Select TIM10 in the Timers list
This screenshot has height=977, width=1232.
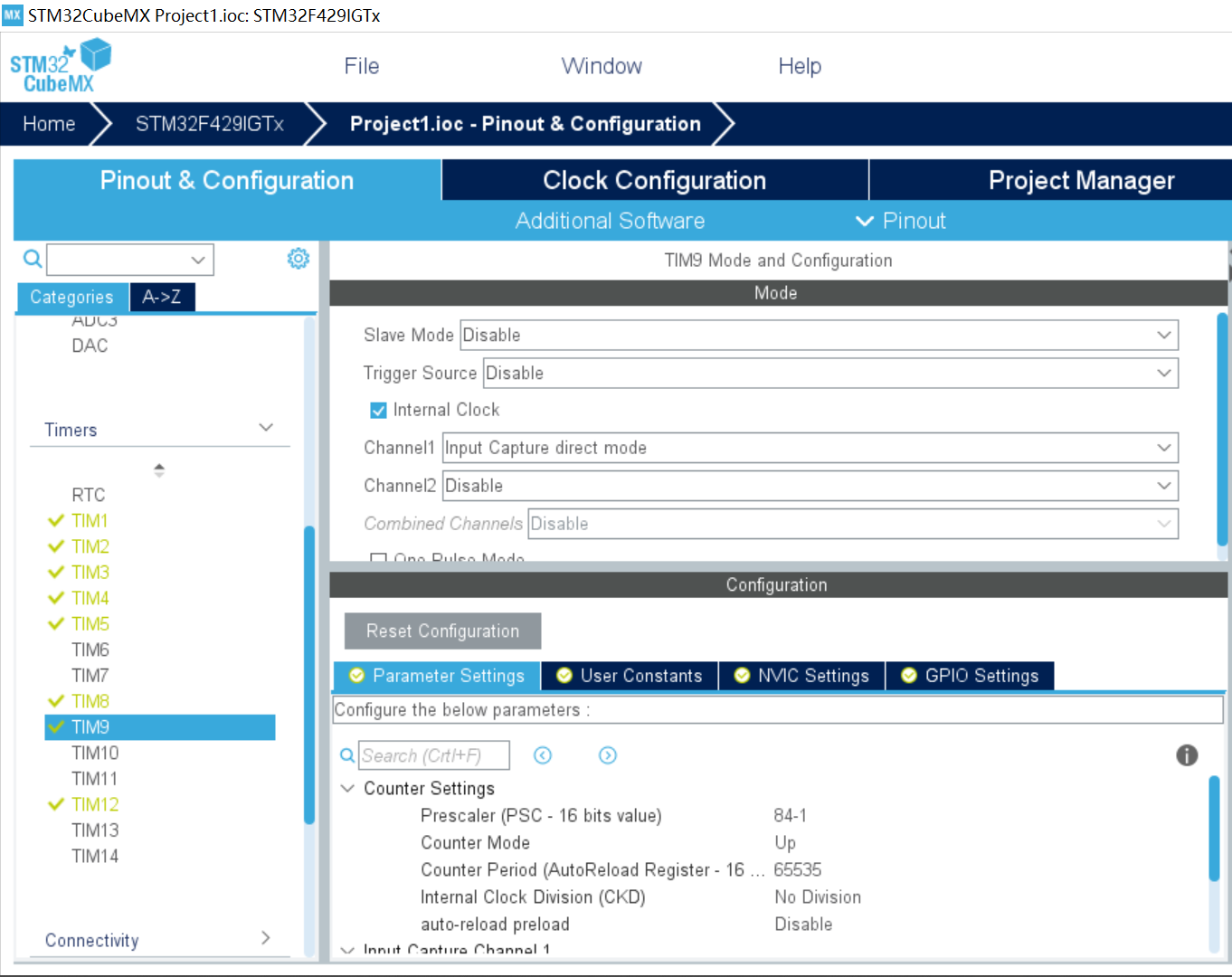tap(95, 753)
